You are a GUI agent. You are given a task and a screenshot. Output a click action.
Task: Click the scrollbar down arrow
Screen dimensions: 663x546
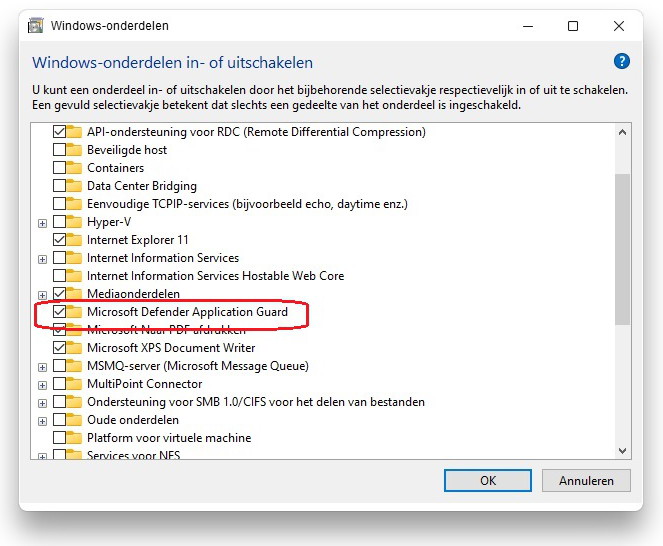622,451
